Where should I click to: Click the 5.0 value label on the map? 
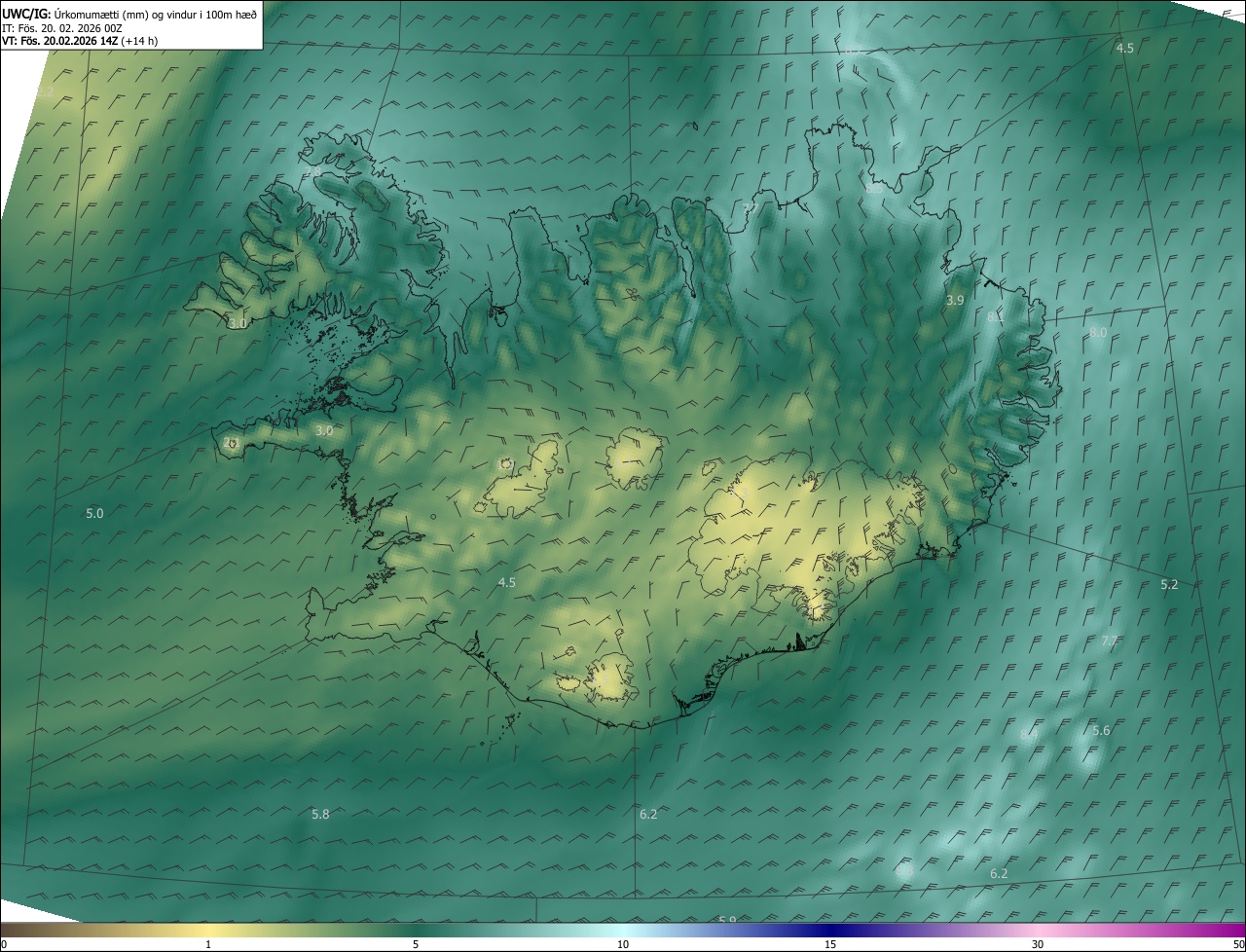pos(94,513)
